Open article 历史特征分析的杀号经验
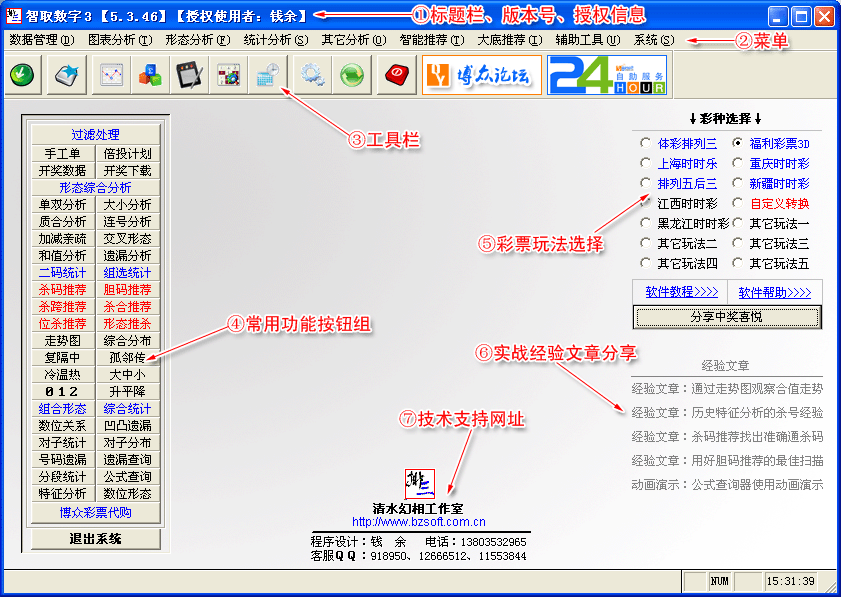The image size is (841, 597). pos(727,412)
